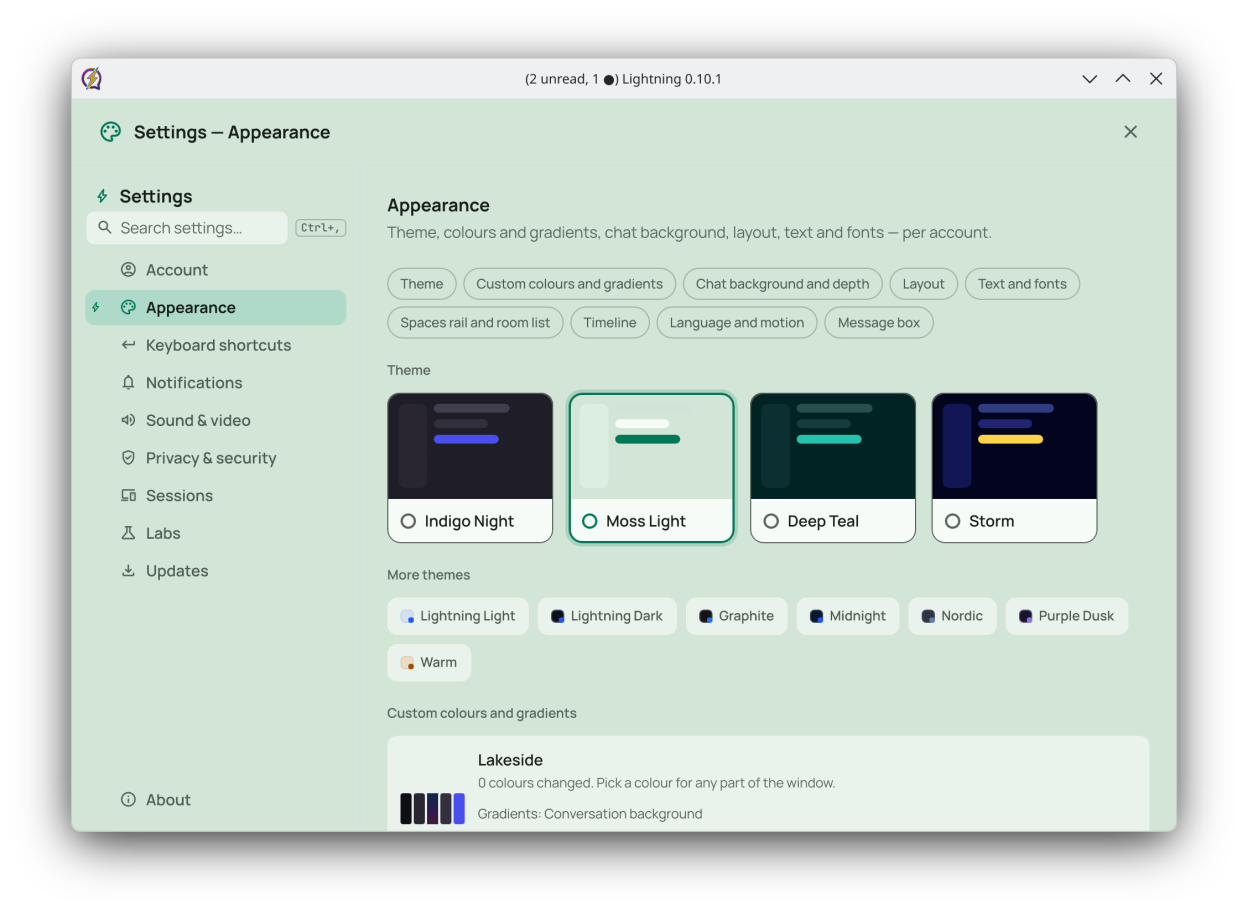Click the Indigo Night theme preview
This screenshot has height=916, width=1248.
470,446
